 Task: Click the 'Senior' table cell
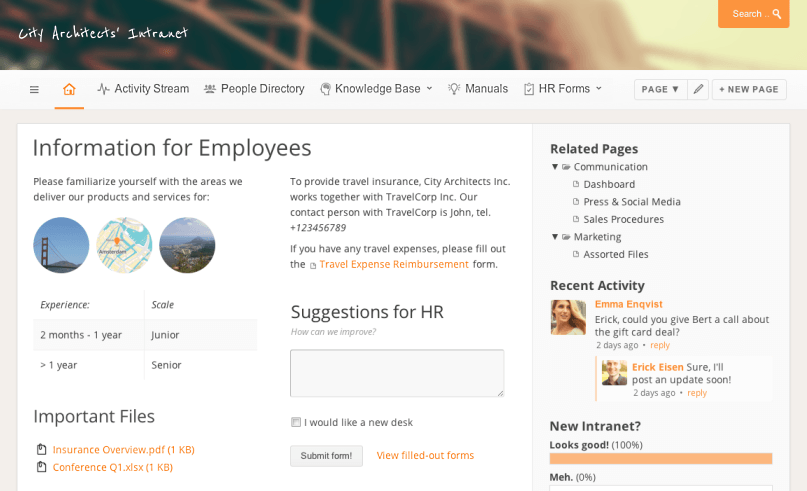coord(201,365)
